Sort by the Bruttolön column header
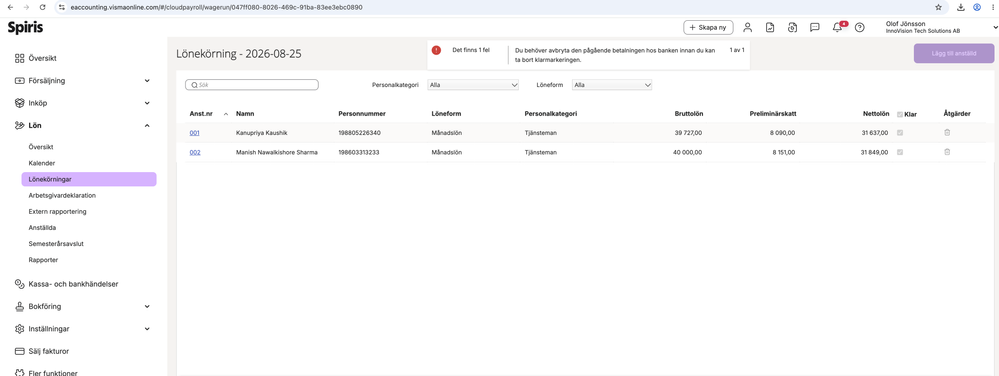999x376 pixels. click(x=689, y=114)
